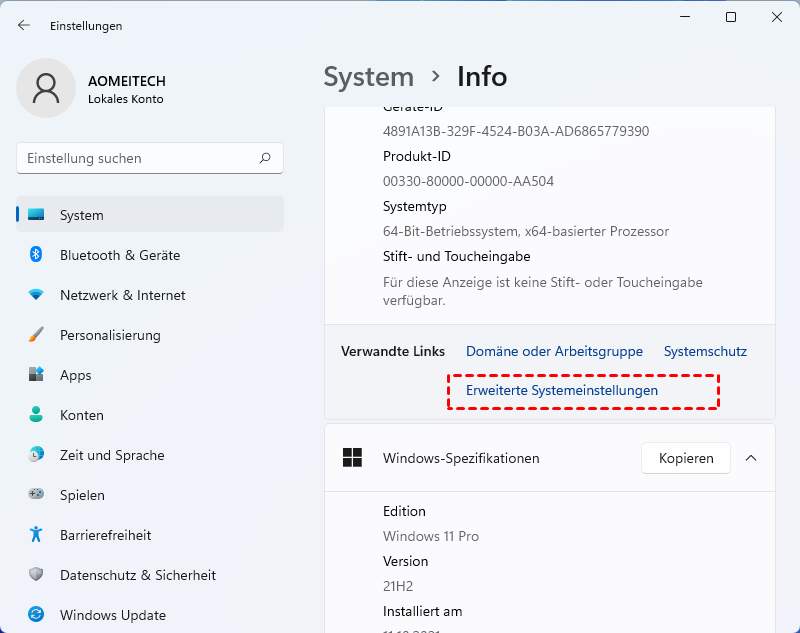
Task: Click the Spielen gamepad icon
Action: 37,495
